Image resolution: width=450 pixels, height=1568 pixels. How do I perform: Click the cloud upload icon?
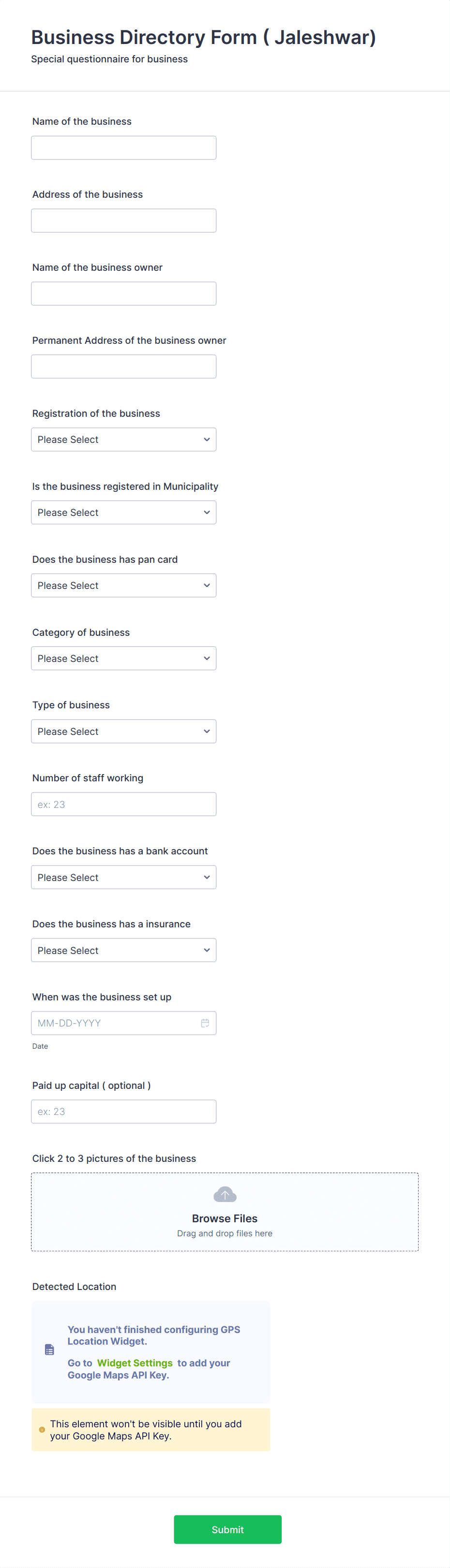(x=225, y=1193)
